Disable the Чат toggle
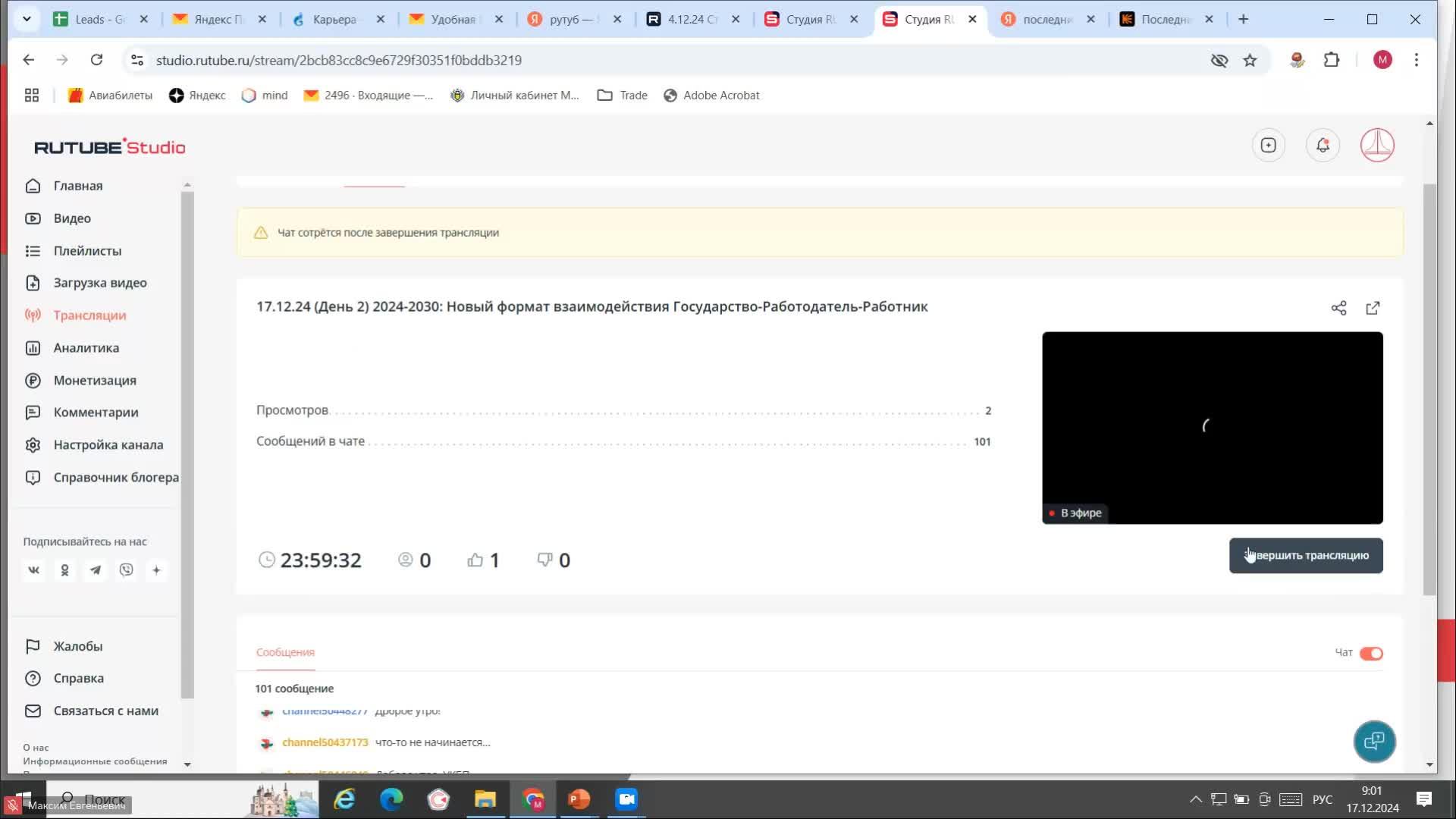The width and height of the screenshot is (1456, 819). point(1371,653)
